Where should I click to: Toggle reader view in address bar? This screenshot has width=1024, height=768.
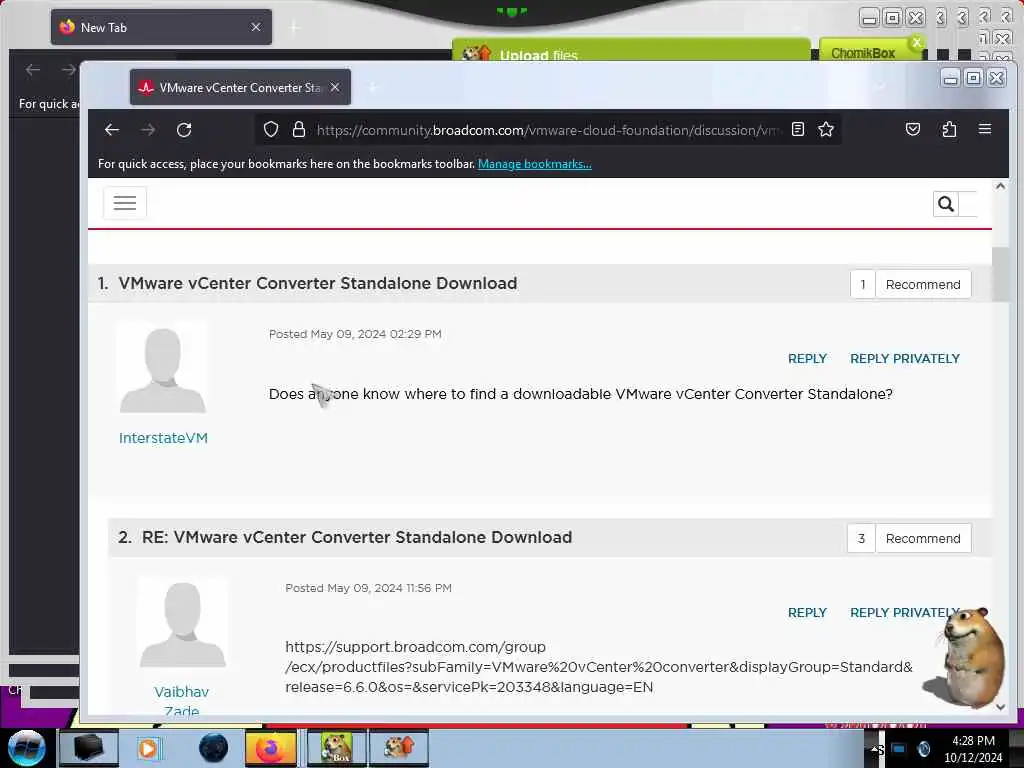pyautogui.click(x=797, y=129)
